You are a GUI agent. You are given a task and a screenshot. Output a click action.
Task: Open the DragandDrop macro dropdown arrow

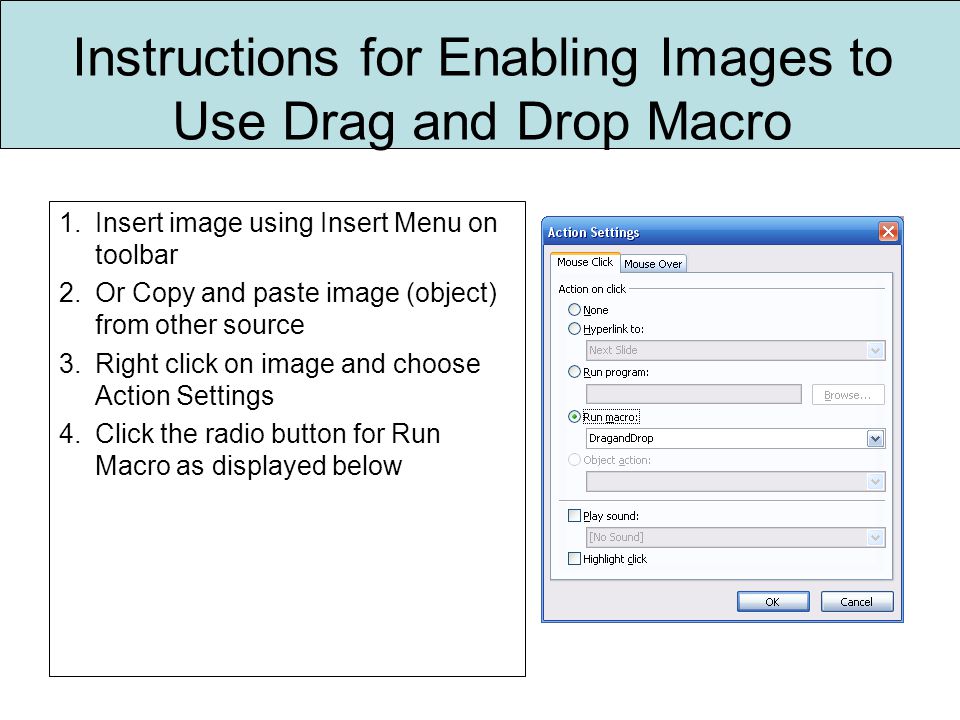point(876,438)
